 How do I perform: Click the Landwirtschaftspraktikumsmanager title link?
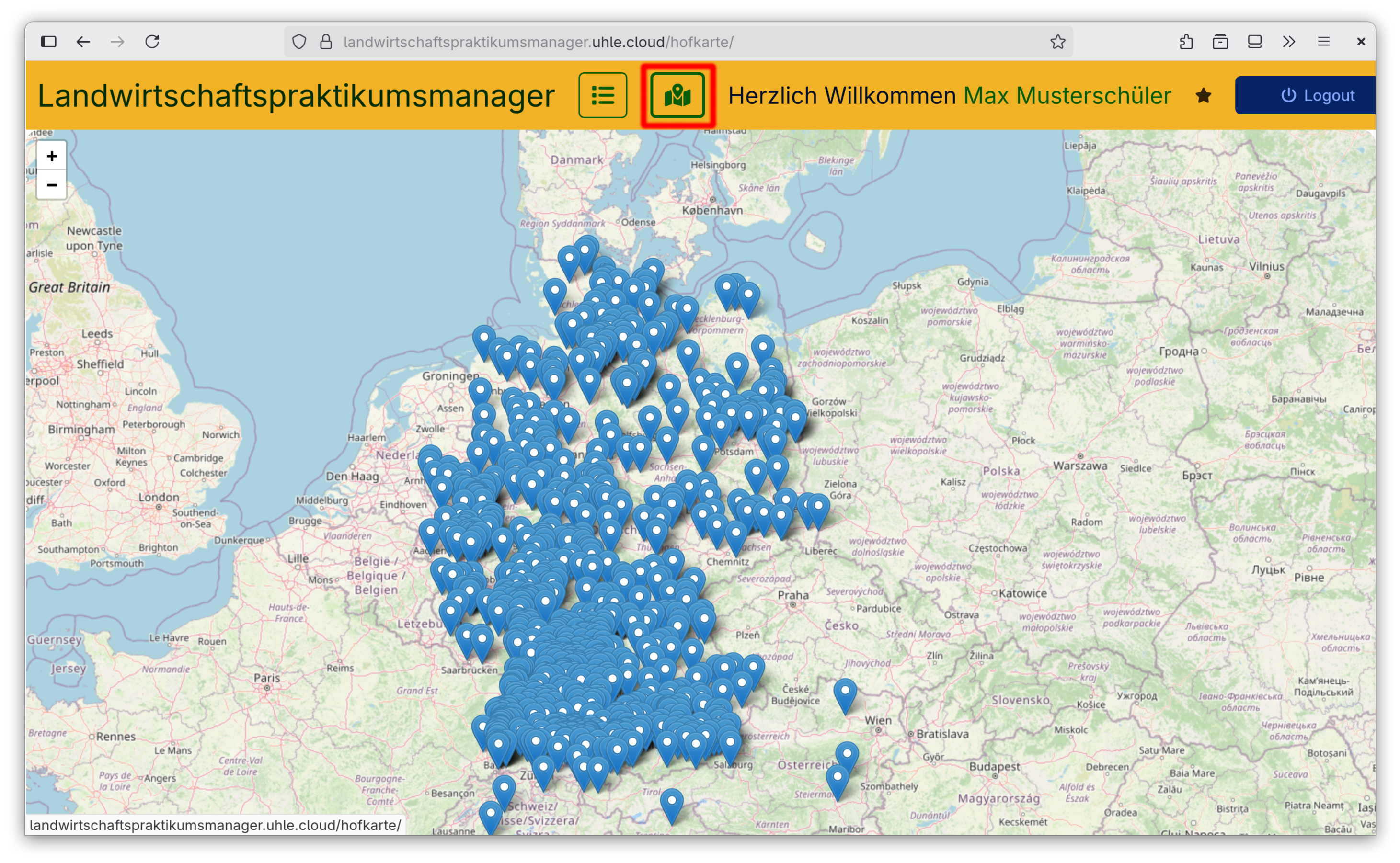coord(296,95)
